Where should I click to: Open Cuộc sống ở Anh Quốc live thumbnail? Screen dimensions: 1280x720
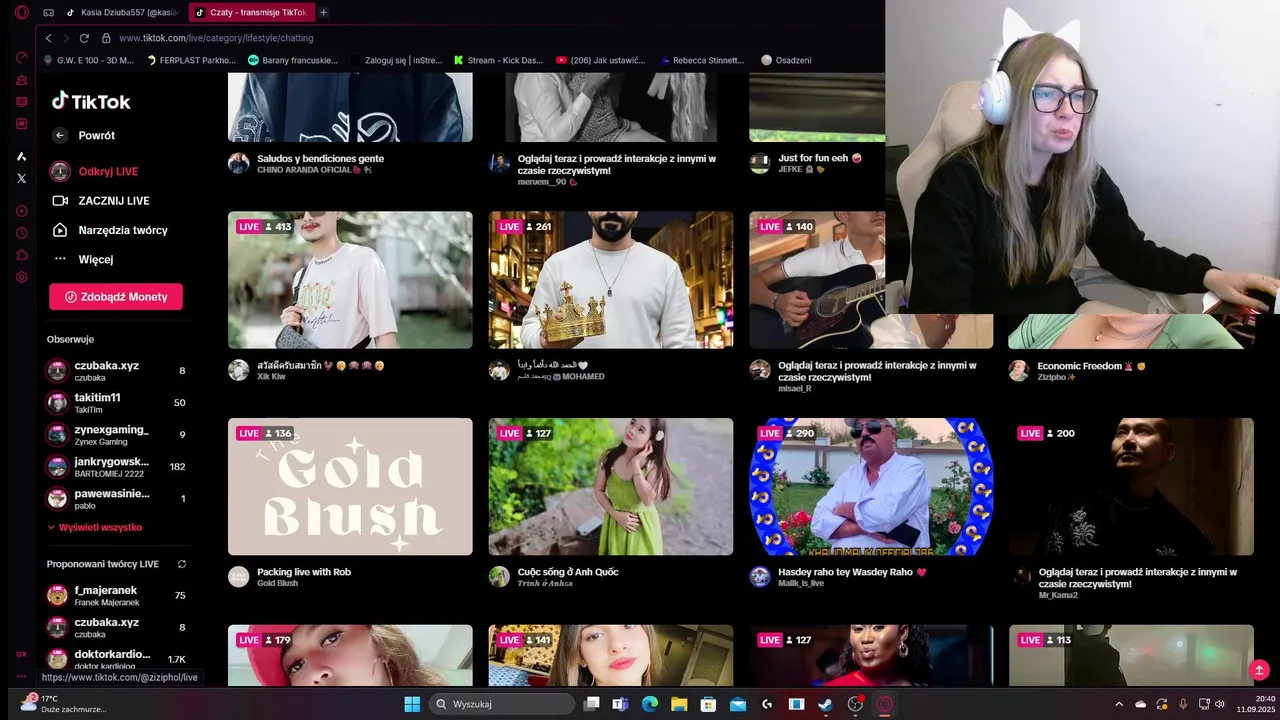point(611,487)
